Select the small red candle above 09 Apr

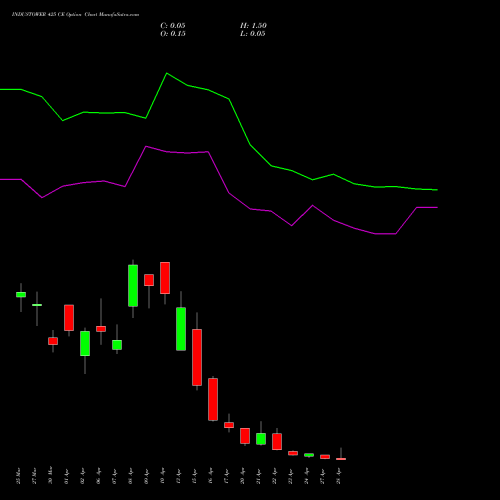click(149, 280)
